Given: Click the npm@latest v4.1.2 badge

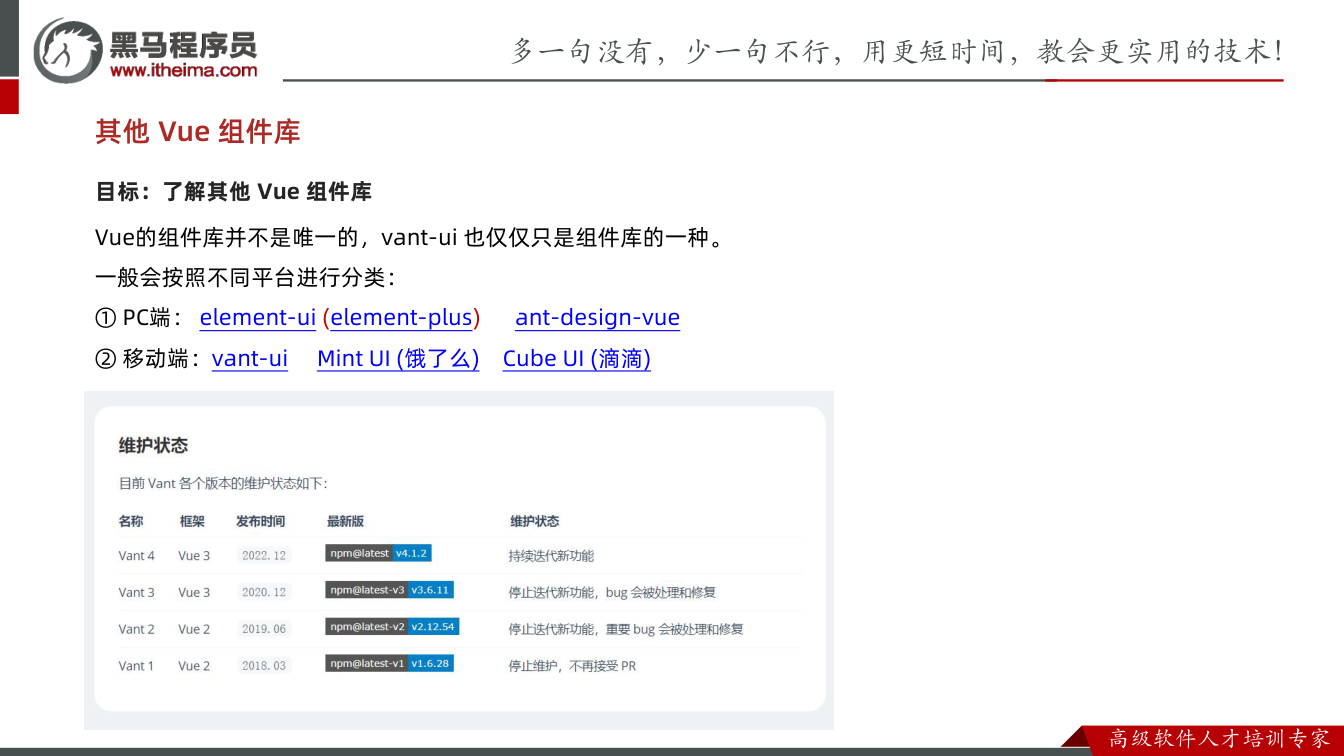Looking at the screenshot, I should [x=378, y=553].
